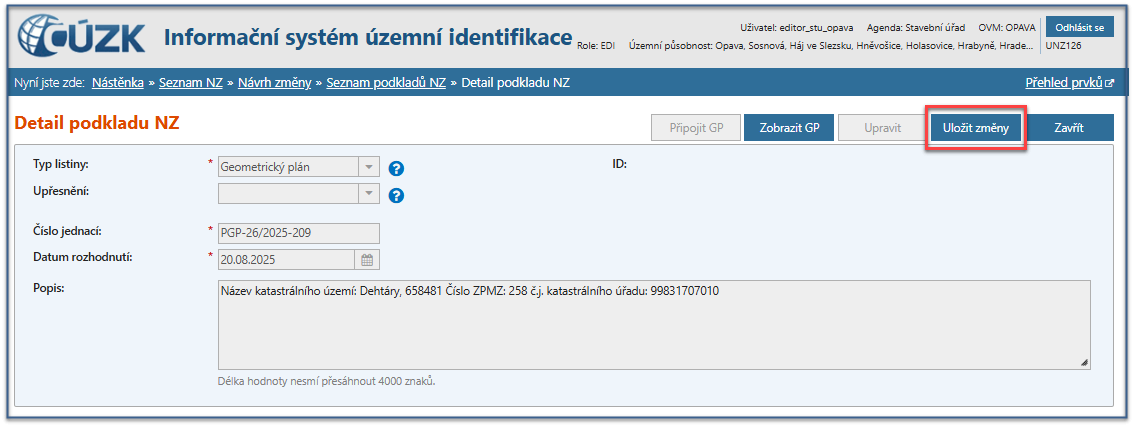Navigate to Seznam NZ breadcrumb
Image resolution: width=1134 pixels, height=427 pixels.
190,83
